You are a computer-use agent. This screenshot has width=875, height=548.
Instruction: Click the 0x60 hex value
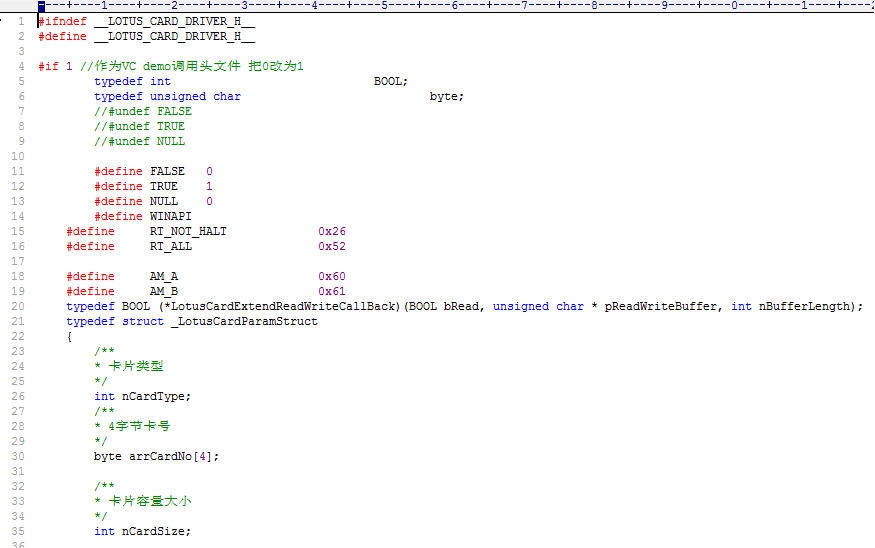[x=332, y=276]
